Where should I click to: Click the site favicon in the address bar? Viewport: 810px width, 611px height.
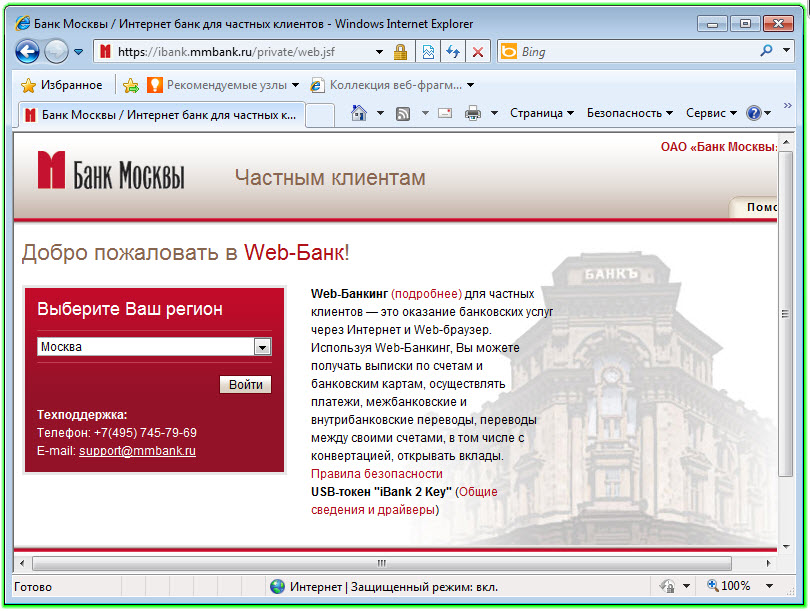point(105,52)
